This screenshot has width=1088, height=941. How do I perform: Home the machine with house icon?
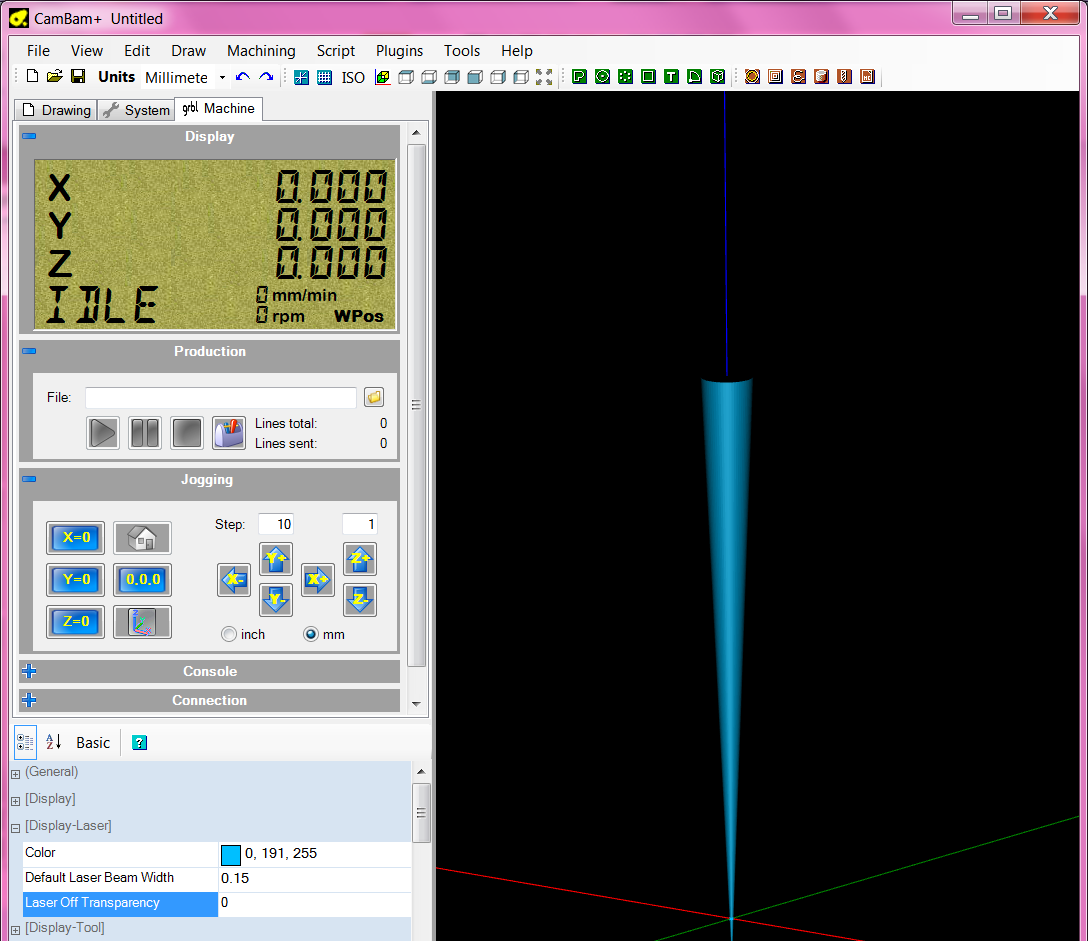click(142, 538)
